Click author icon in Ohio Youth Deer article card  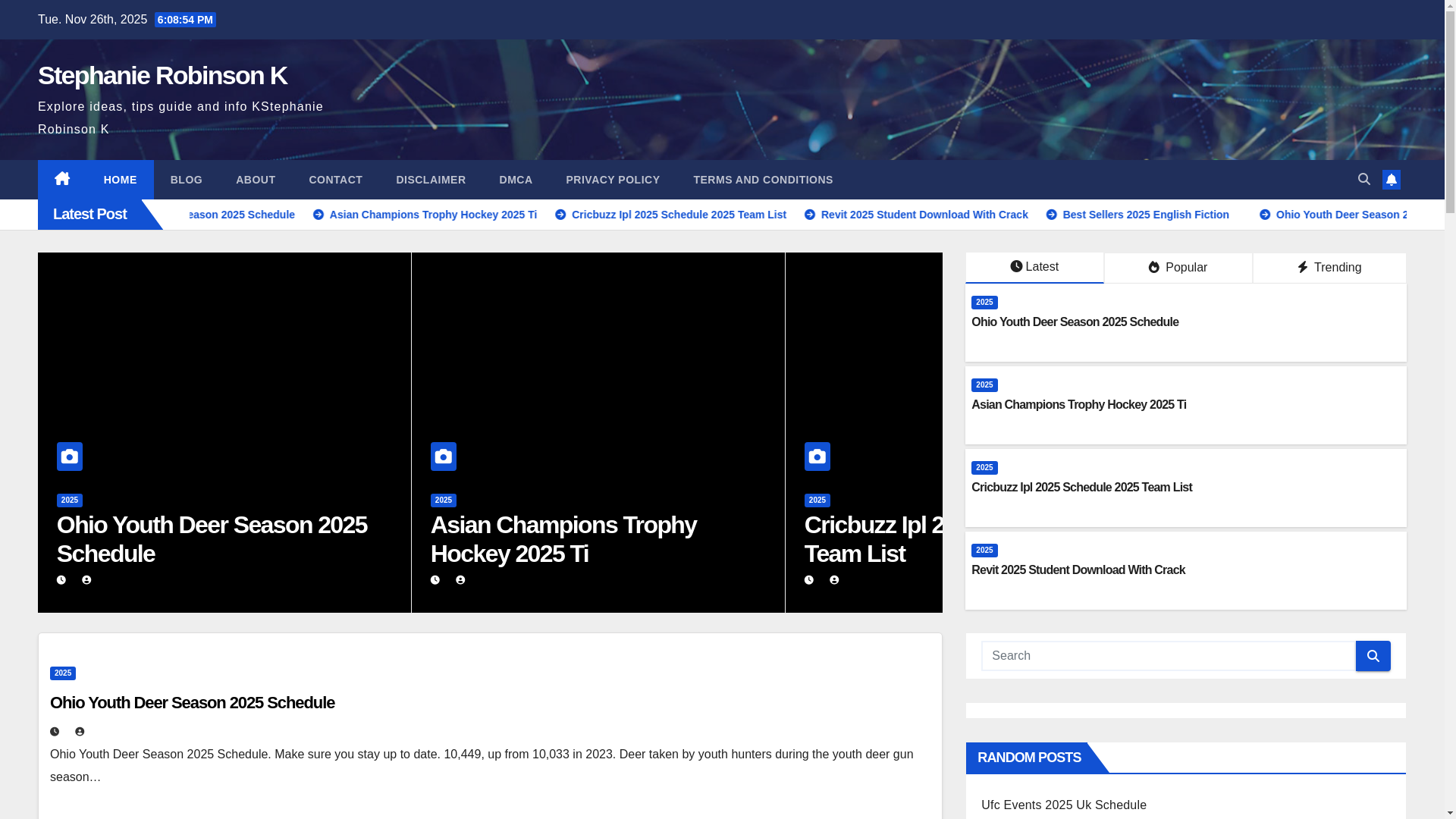tap(80, 732)
